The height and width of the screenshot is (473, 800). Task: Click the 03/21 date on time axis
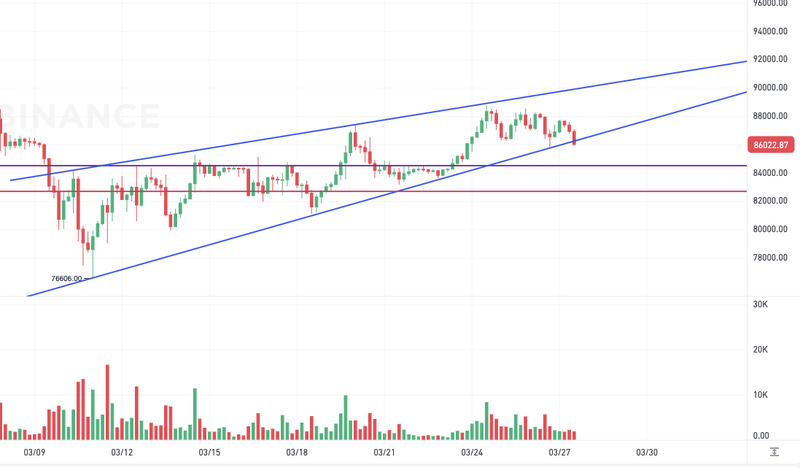(x=385, y=453)
